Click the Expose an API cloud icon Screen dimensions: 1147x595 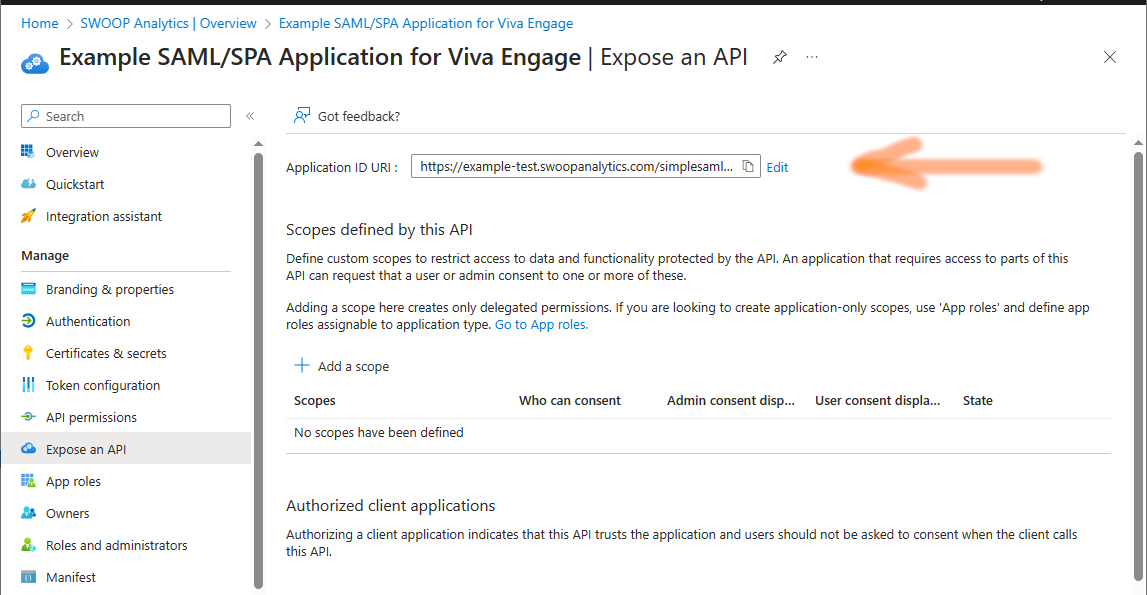(28, 449)
